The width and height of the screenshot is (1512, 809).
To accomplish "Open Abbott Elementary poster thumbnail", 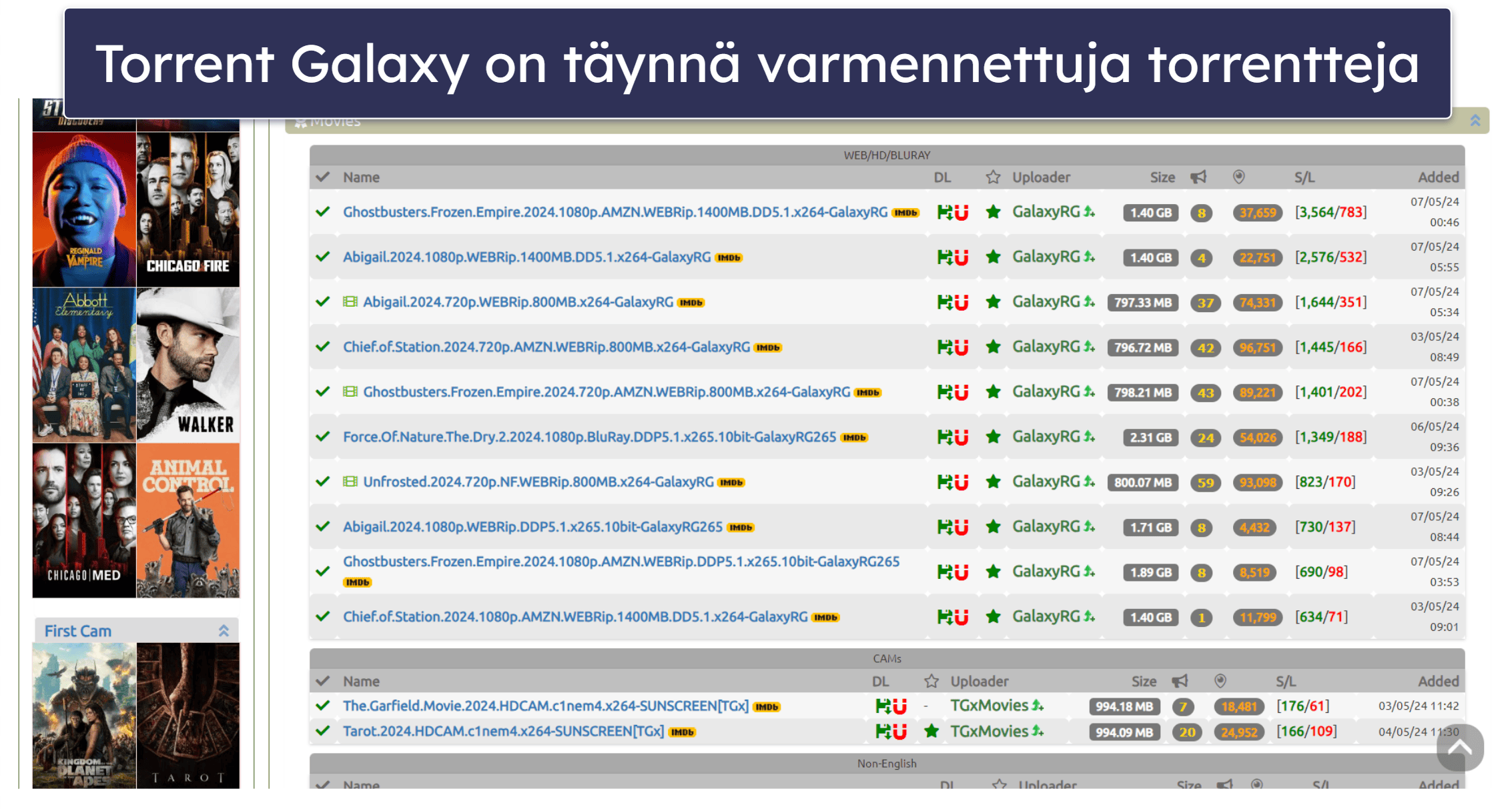I will pos(84,365).
